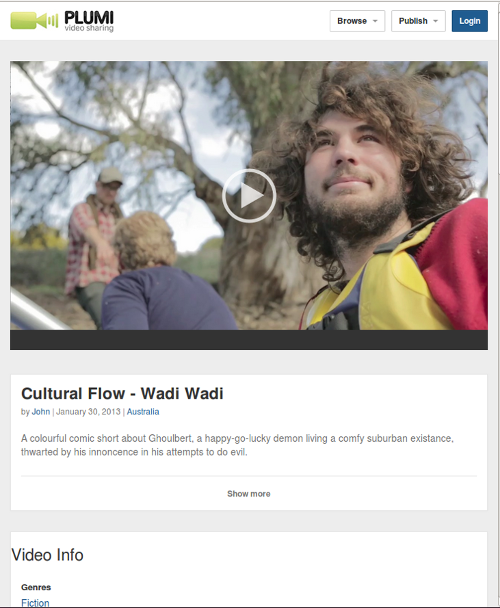Click the caret arrow next to Browse
This screenshot has width=500, height=608.
(375, 21)
